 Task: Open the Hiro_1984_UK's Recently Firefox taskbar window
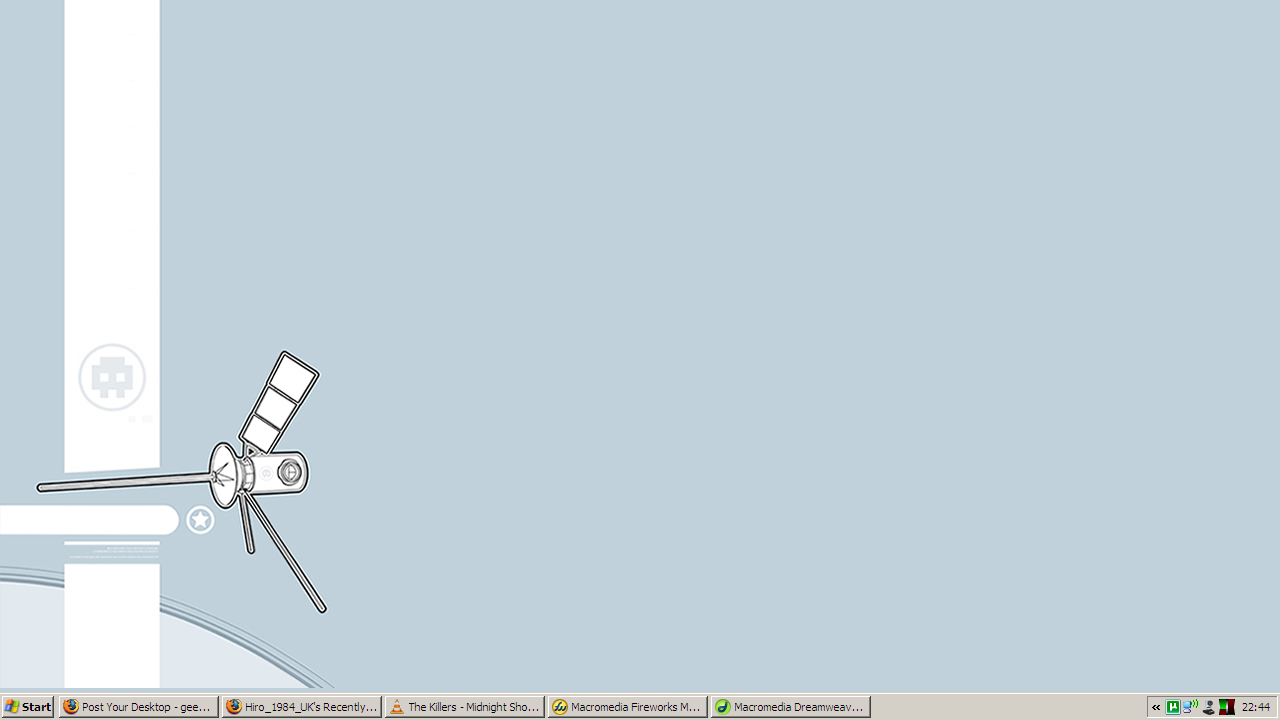coord(302,707)
